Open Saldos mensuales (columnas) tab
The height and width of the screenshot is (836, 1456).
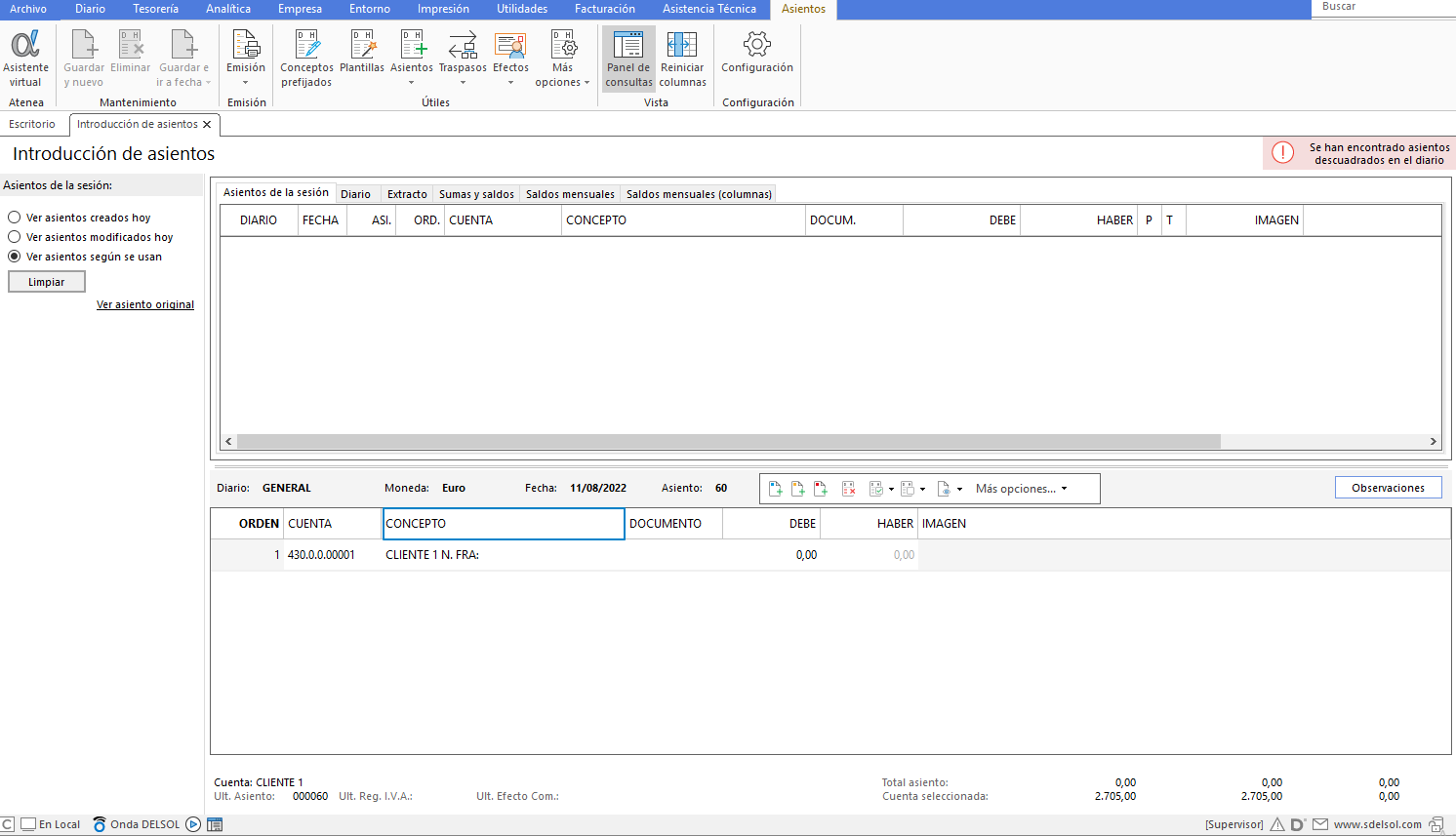pos(699,194)
